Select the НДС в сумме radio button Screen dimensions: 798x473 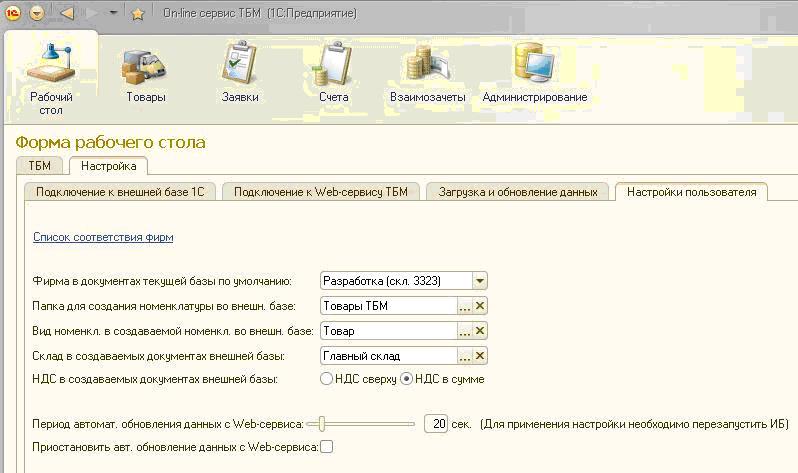[406, 379]
